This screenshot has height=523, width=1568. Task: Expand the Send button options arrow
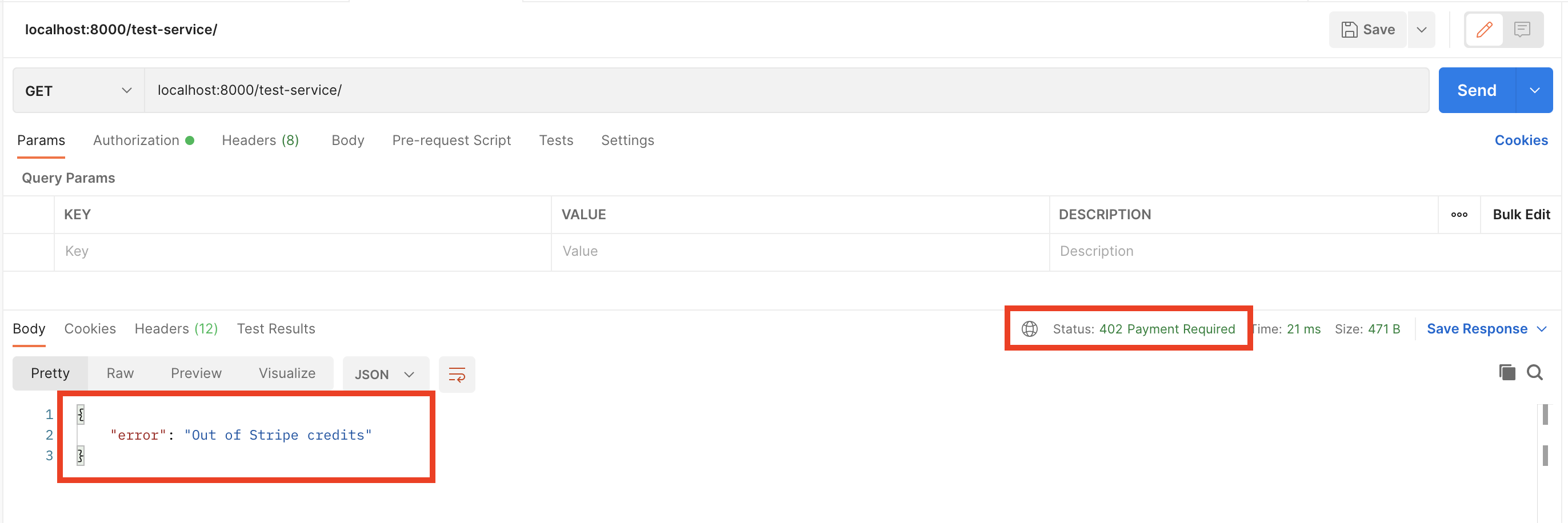click(1534, 90)
